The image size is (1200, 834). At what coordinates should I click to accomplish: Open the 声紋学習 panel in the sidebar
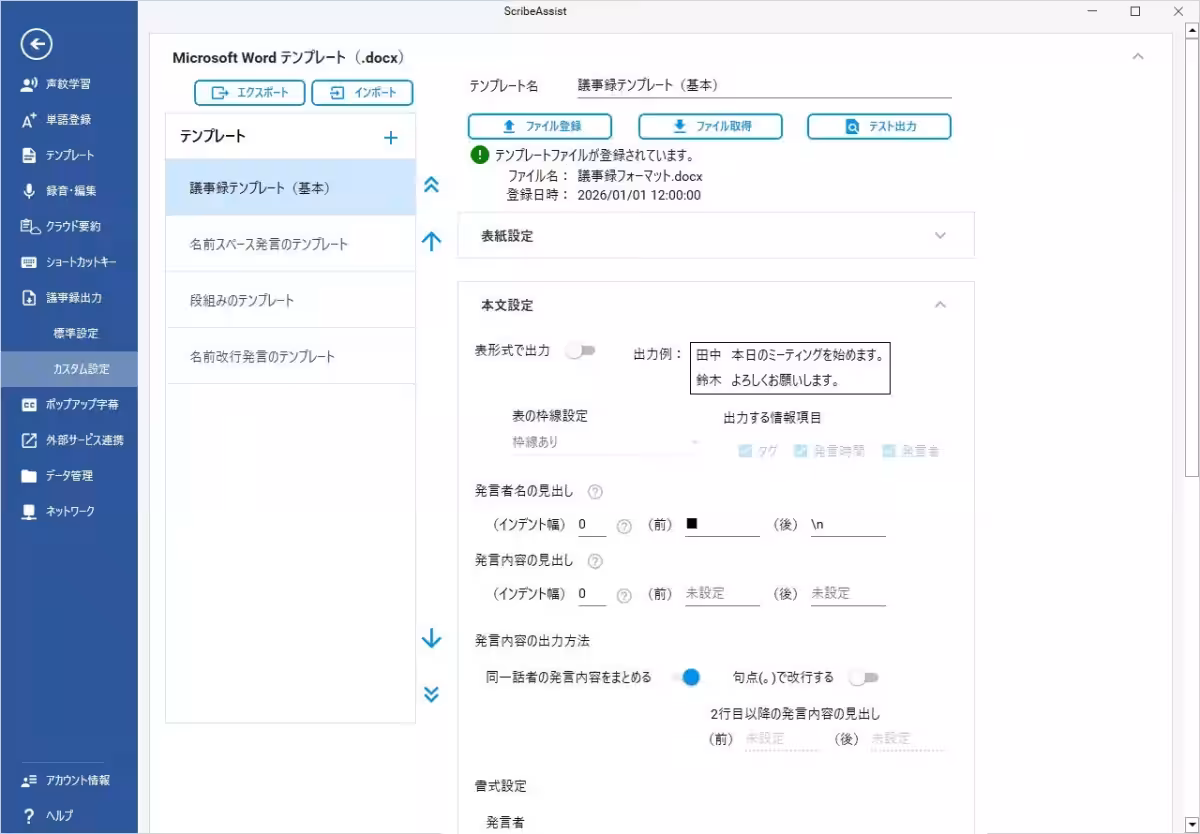point(60,83)
